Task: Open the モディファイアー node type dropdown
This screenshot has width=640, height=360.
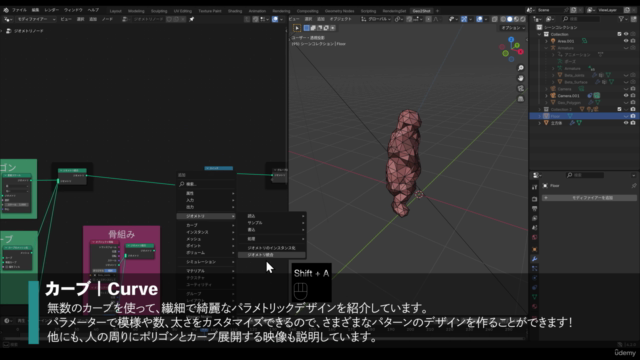Action: tap(36, 19)
